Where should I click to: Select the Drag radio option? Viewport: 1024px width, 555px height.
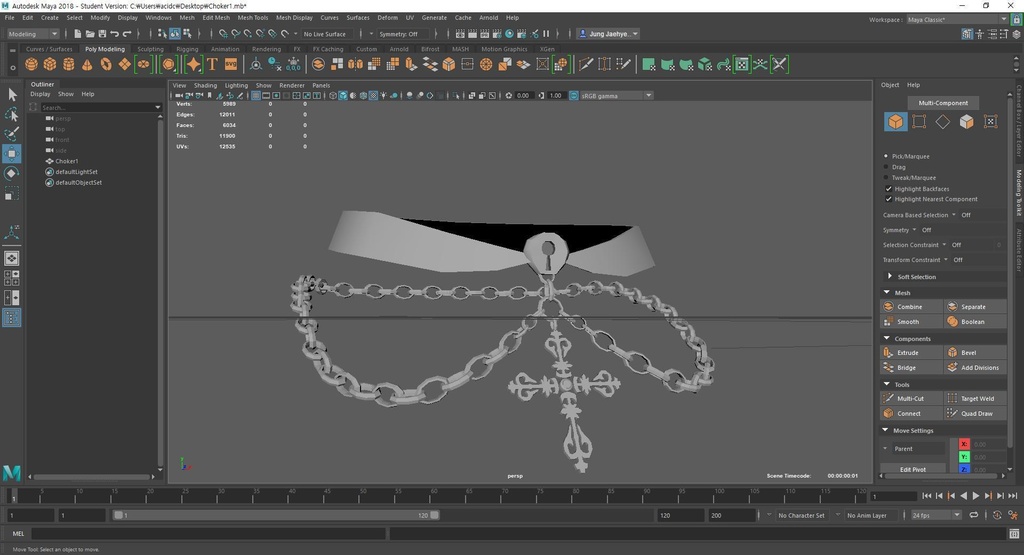click(888, 167)
